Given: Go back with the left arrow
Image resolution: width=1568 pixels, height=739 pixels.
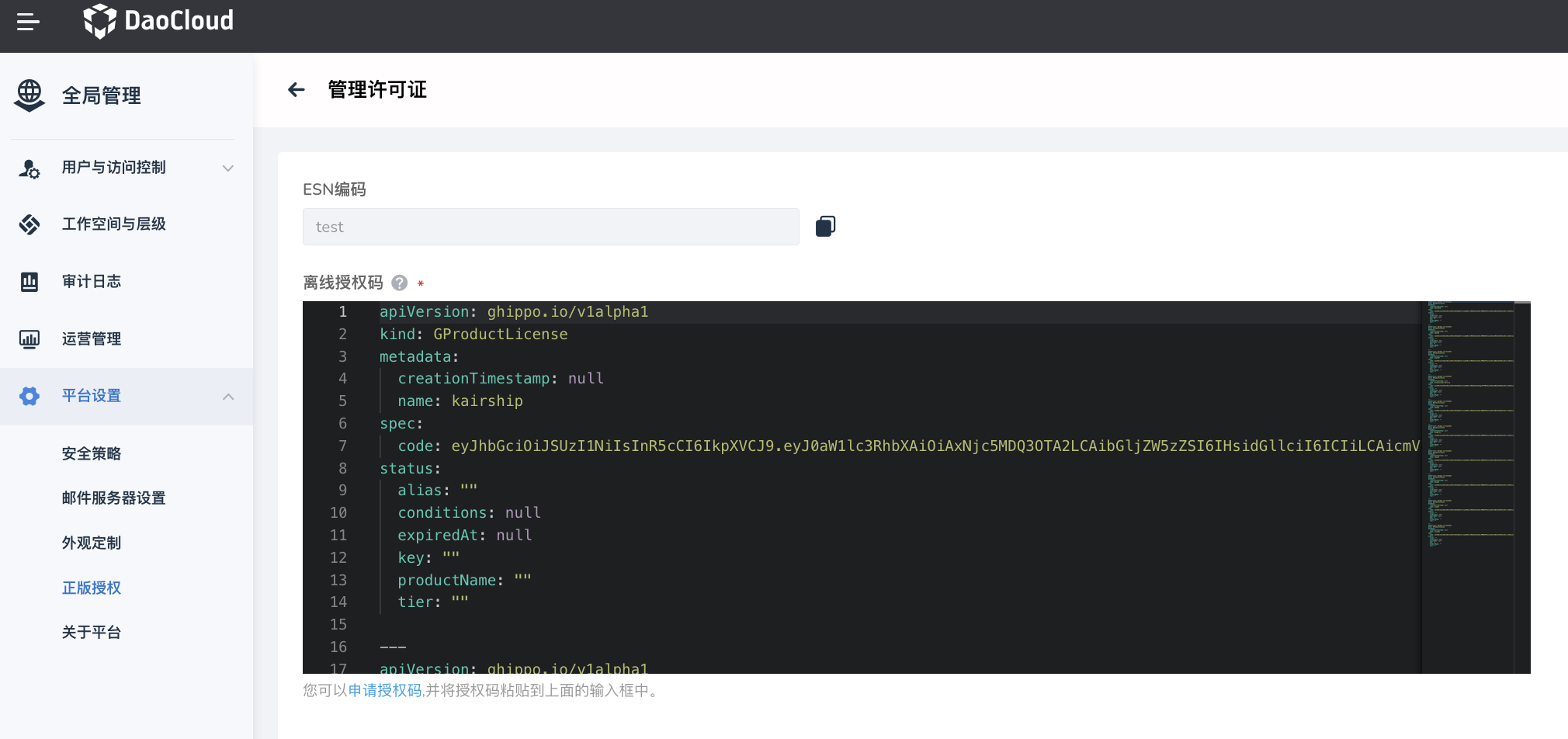Looking at the screenshot, I should 297,90.
